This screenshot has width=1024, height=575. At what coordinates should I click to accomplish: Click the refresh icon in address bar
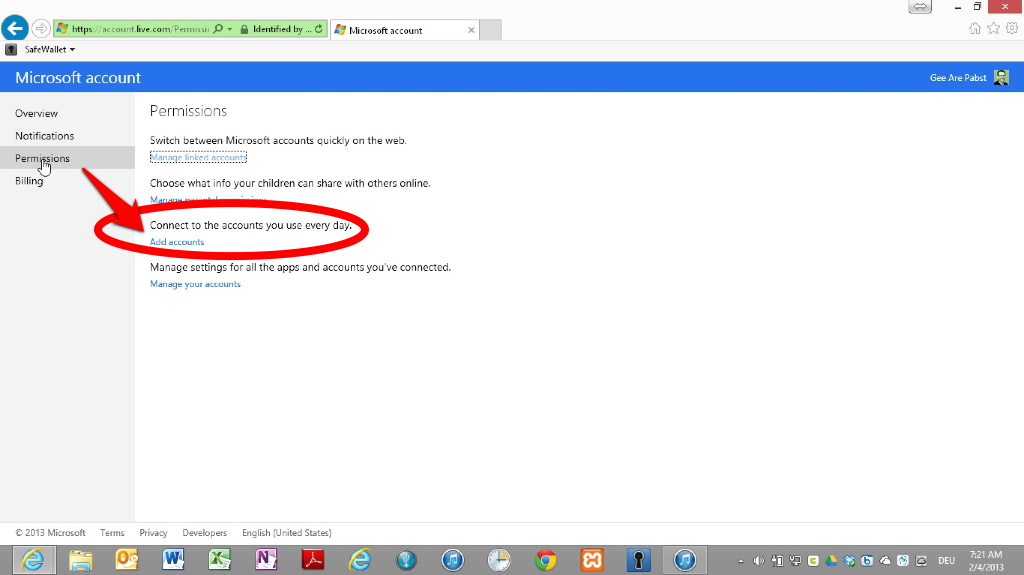pos(319,29)
